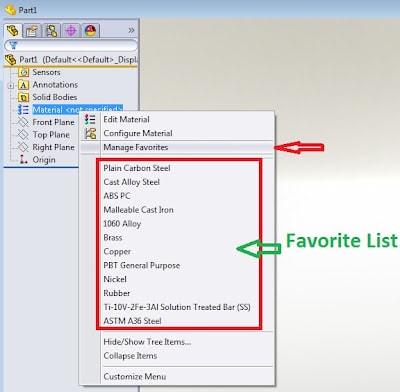Screen dimensions: 400x392
Task: Select the Front Plane tree item
Action: pyautogui.click(x=53, y=122)
